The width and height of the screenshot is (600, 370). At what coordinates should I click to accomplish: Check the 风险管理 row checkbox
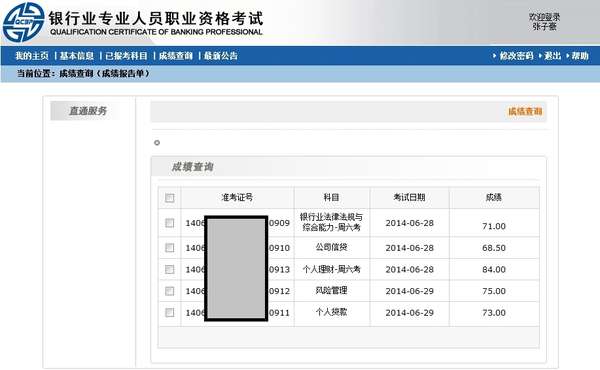[x=170, y=291]
